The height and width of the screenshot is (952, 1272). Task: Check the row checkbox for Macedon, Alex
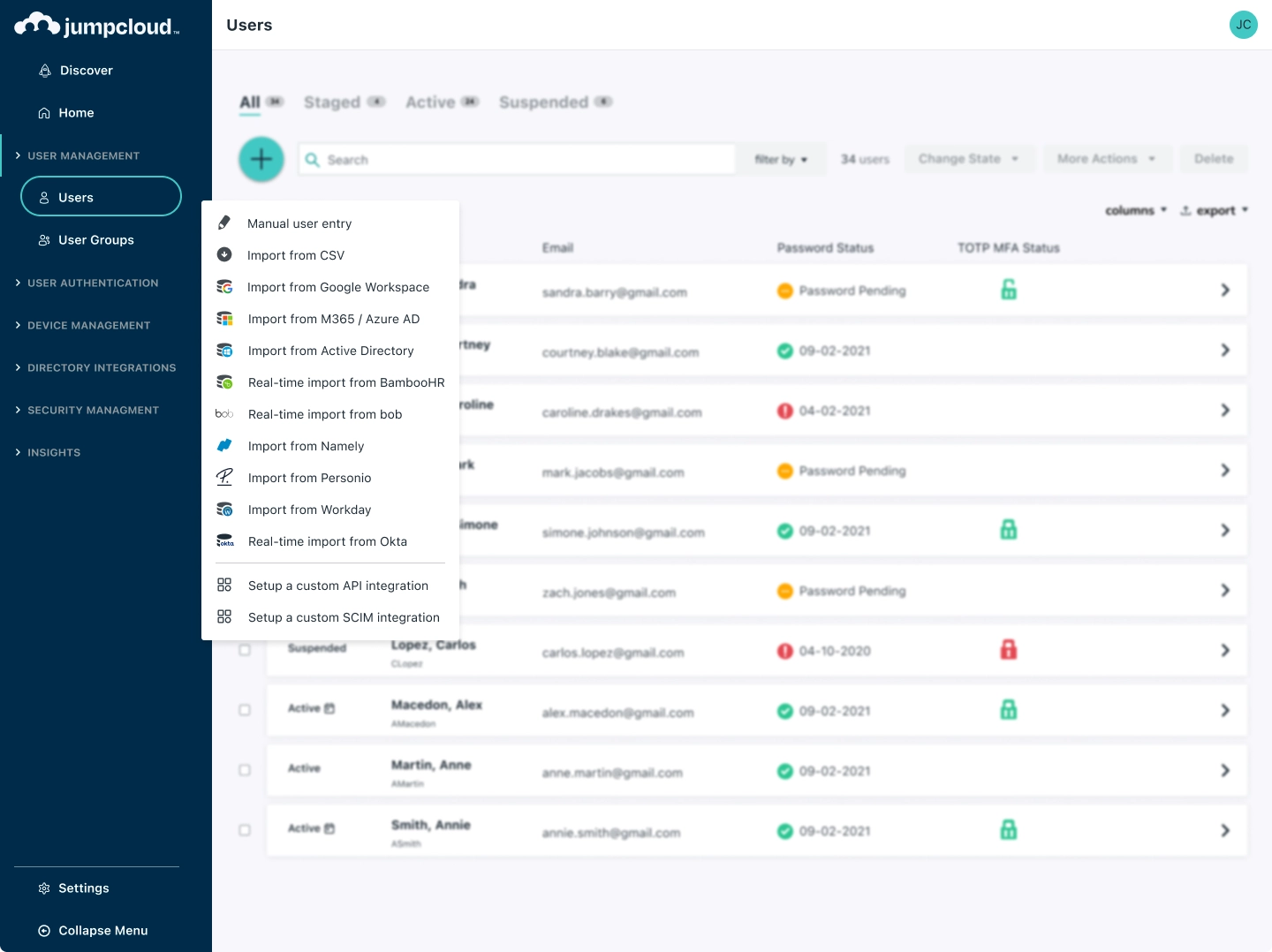pos(245,709)
